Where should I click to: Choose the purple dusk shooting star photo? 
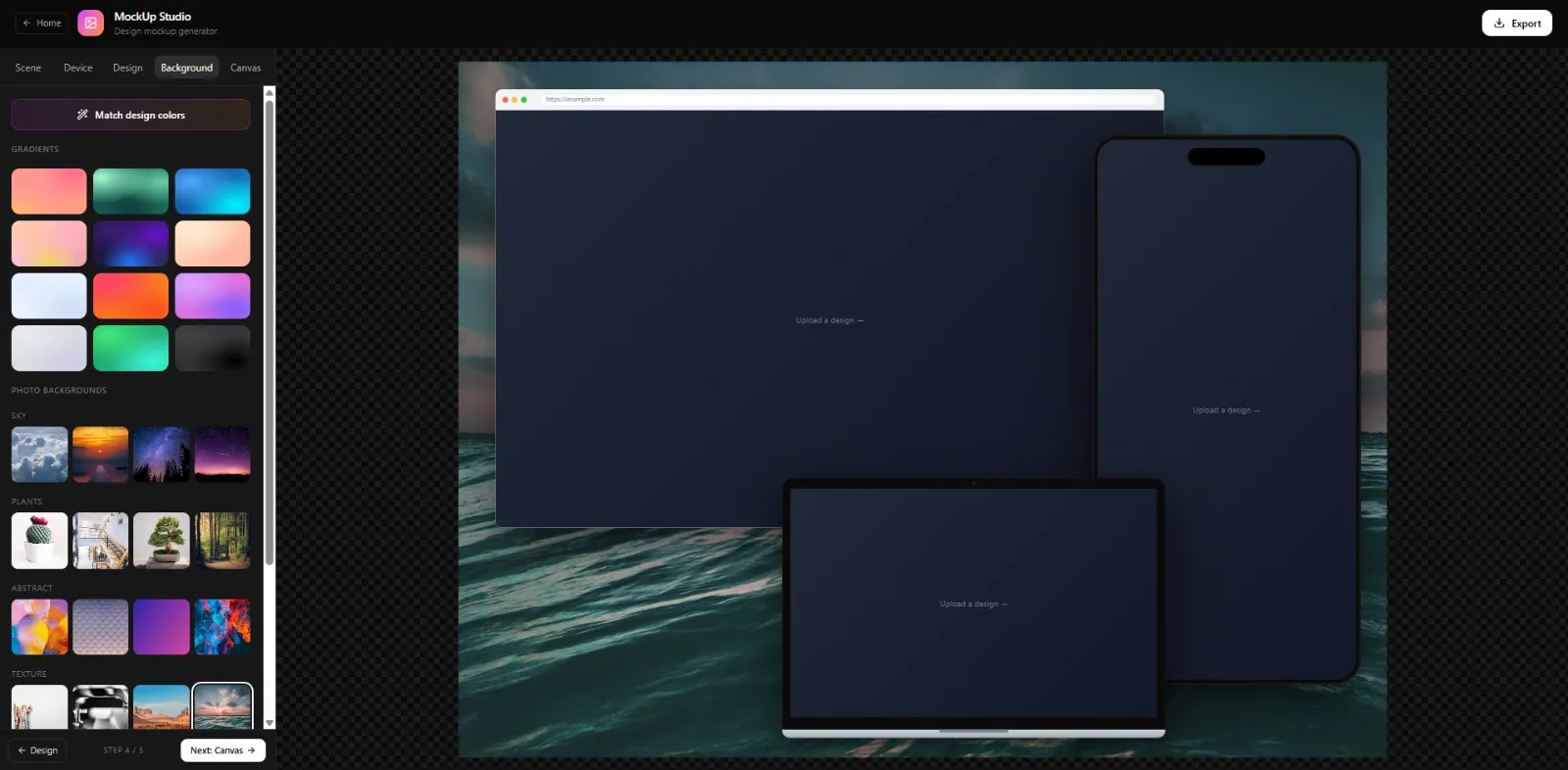click(x=222, y=455)
